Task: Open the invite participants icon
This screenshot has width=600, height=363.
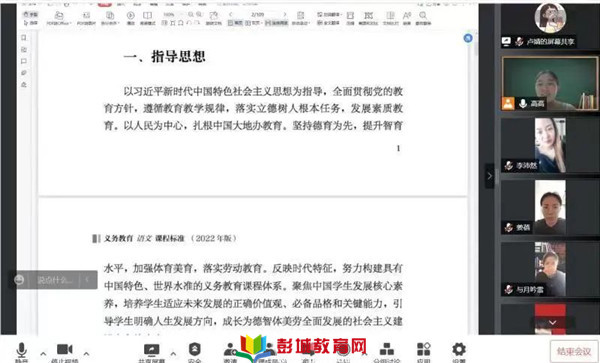Action: [230, 351]
